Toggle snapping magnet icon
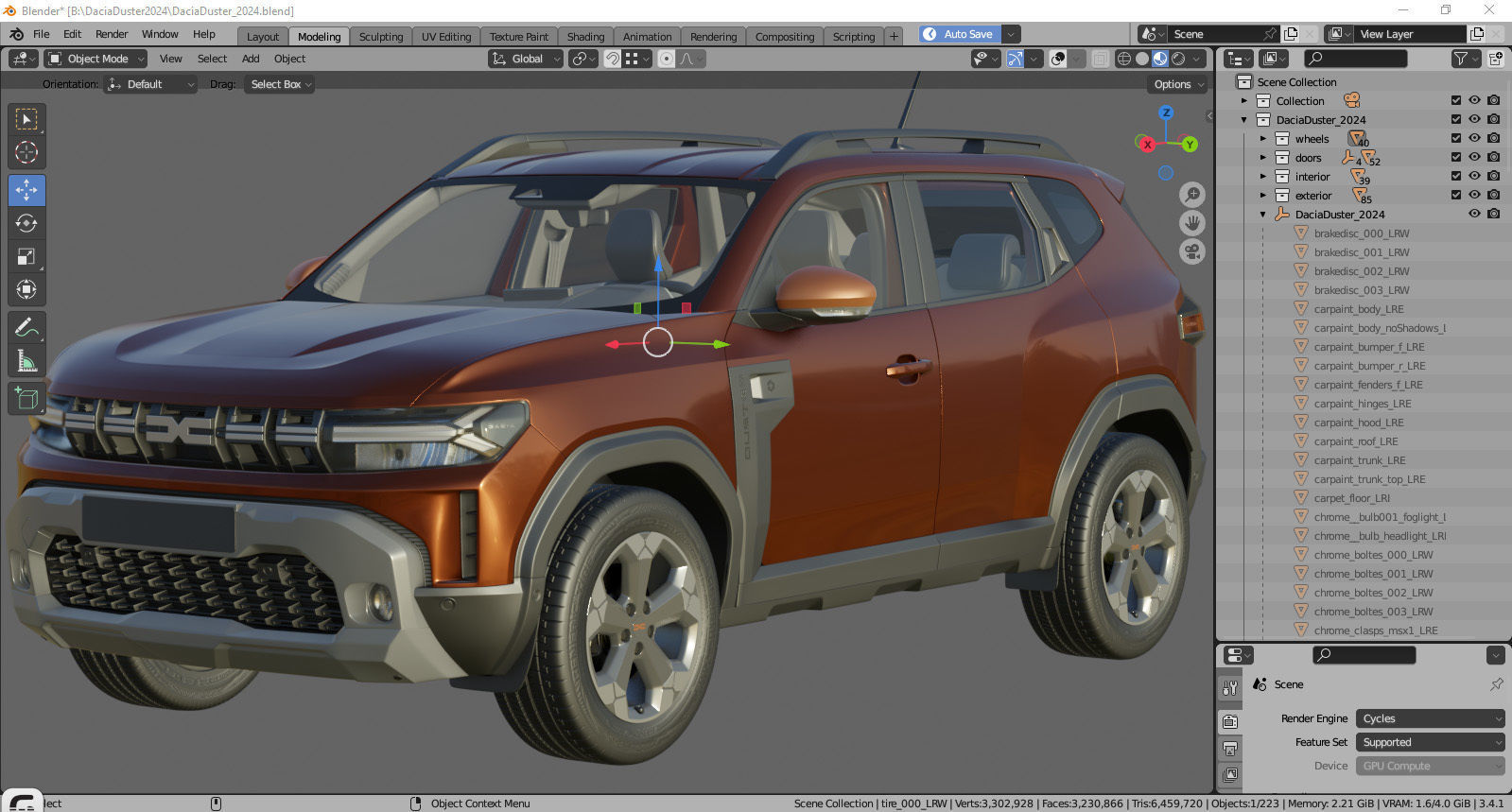1512x812 pixels. pyautogui.click(x=613, y=59)
